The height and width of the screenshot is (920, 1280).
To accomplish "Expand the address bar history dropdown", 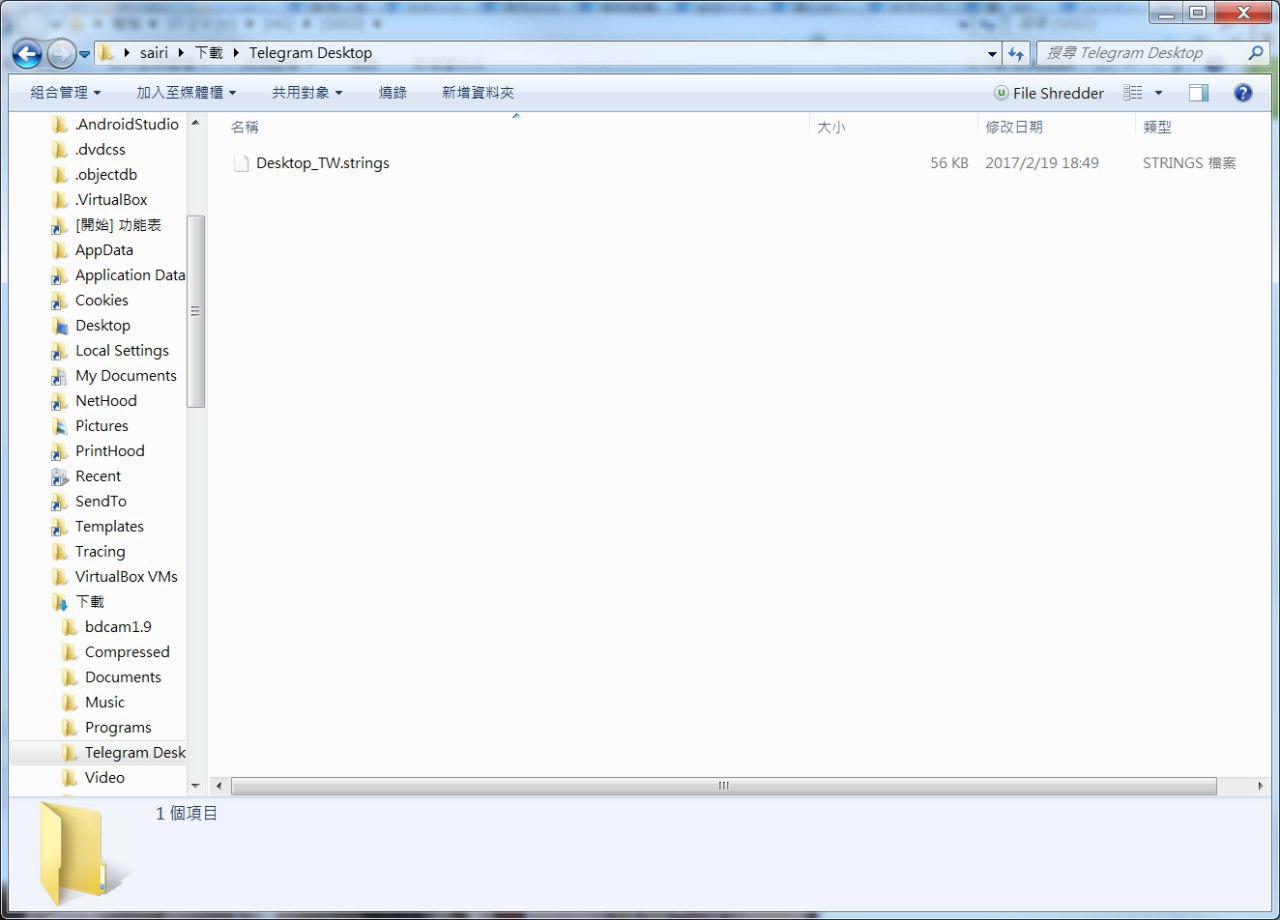I will 992,54.
